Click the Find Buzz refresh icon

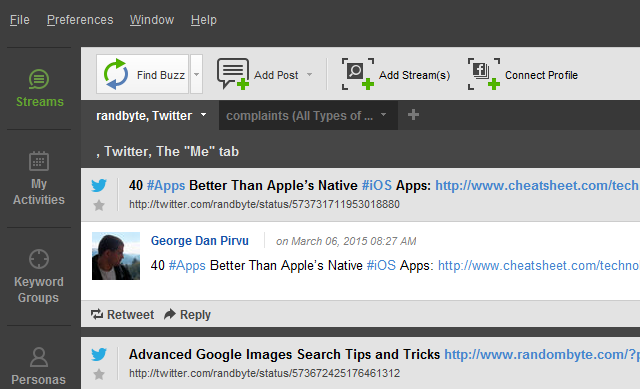click(x=116, y=74)
